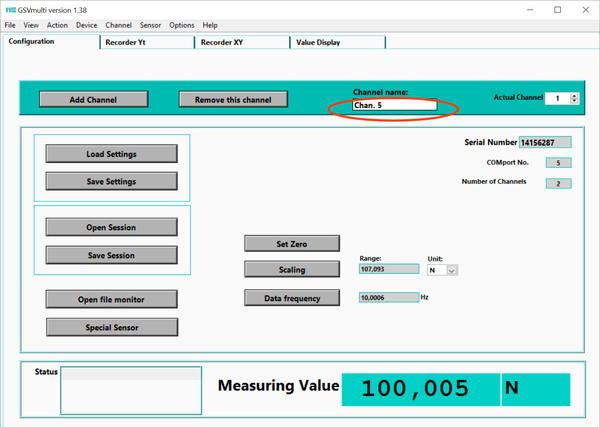Click the Special Sensor button
The image size is (600, 427).
[x=112, y=327]
